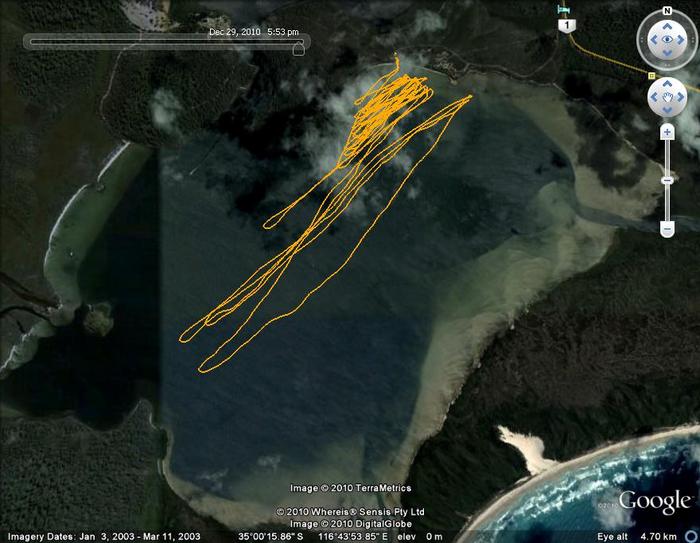Click the middle of the time slider track

[165, 42]
